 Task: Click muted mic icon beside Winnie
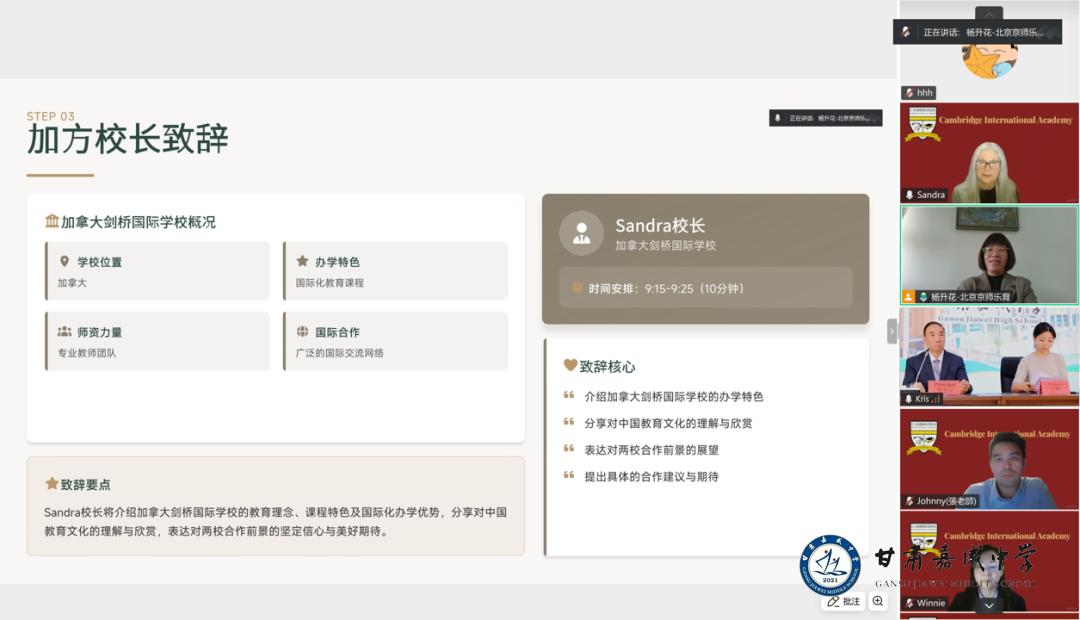click(909, 603)
